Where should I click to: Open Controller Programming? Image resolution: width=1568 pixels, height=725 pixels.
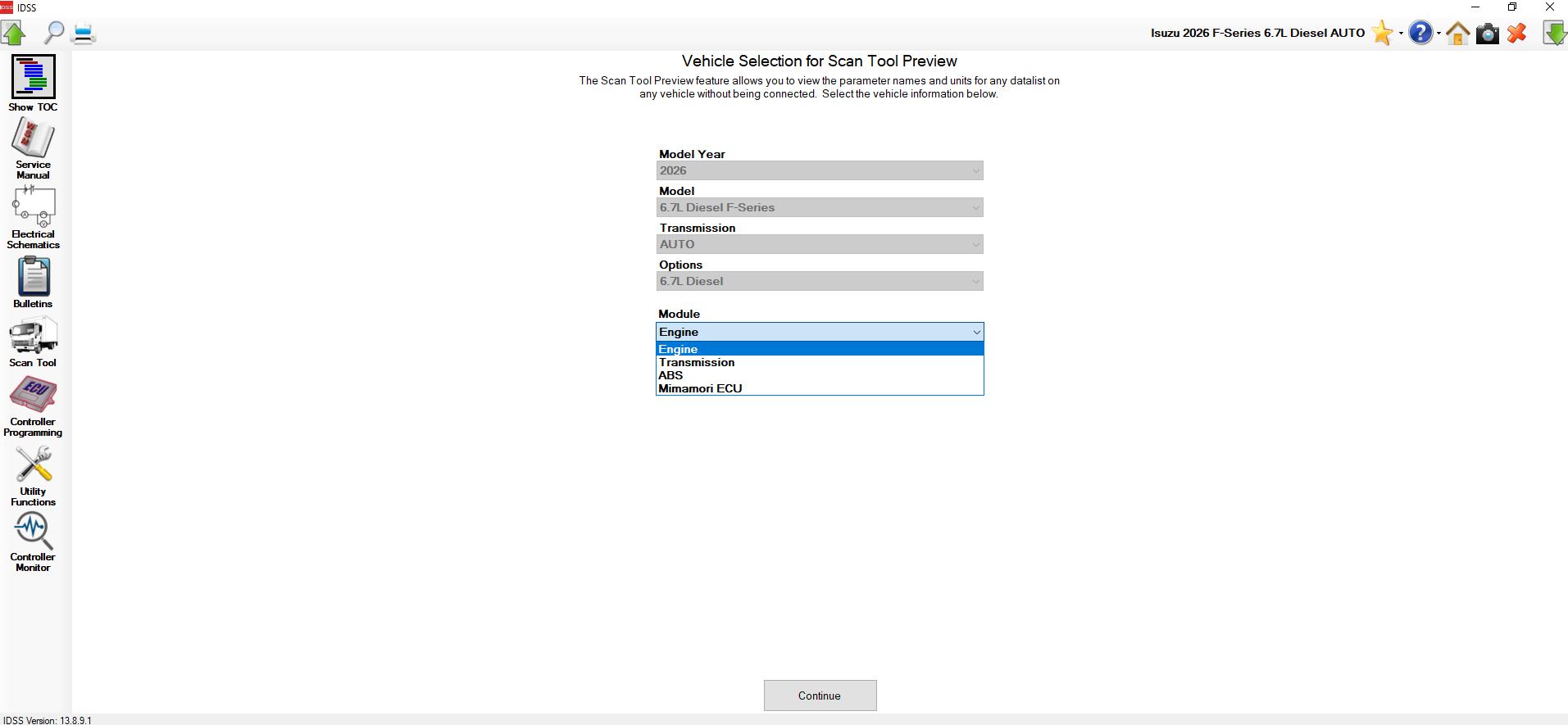(x=33, y=407)
